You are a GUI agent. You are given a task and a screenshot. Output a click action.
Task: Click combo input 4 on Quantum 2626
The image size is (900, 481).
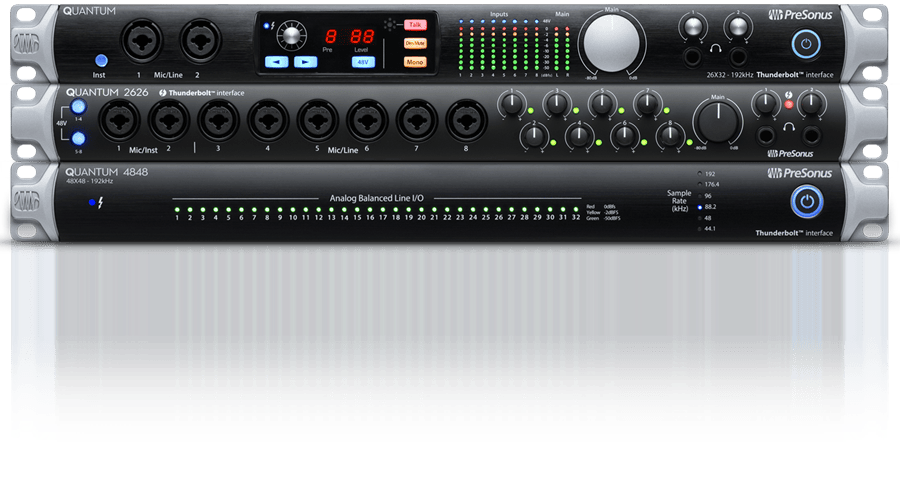pos(268,121)
